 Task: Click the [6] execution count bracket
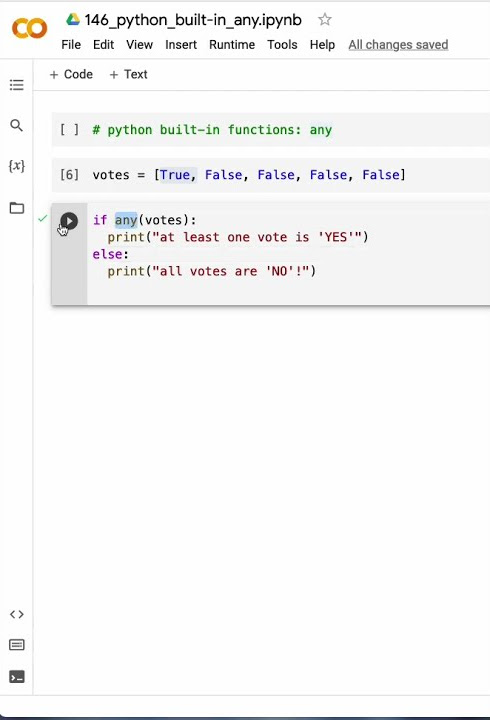(x=69, y=174)
